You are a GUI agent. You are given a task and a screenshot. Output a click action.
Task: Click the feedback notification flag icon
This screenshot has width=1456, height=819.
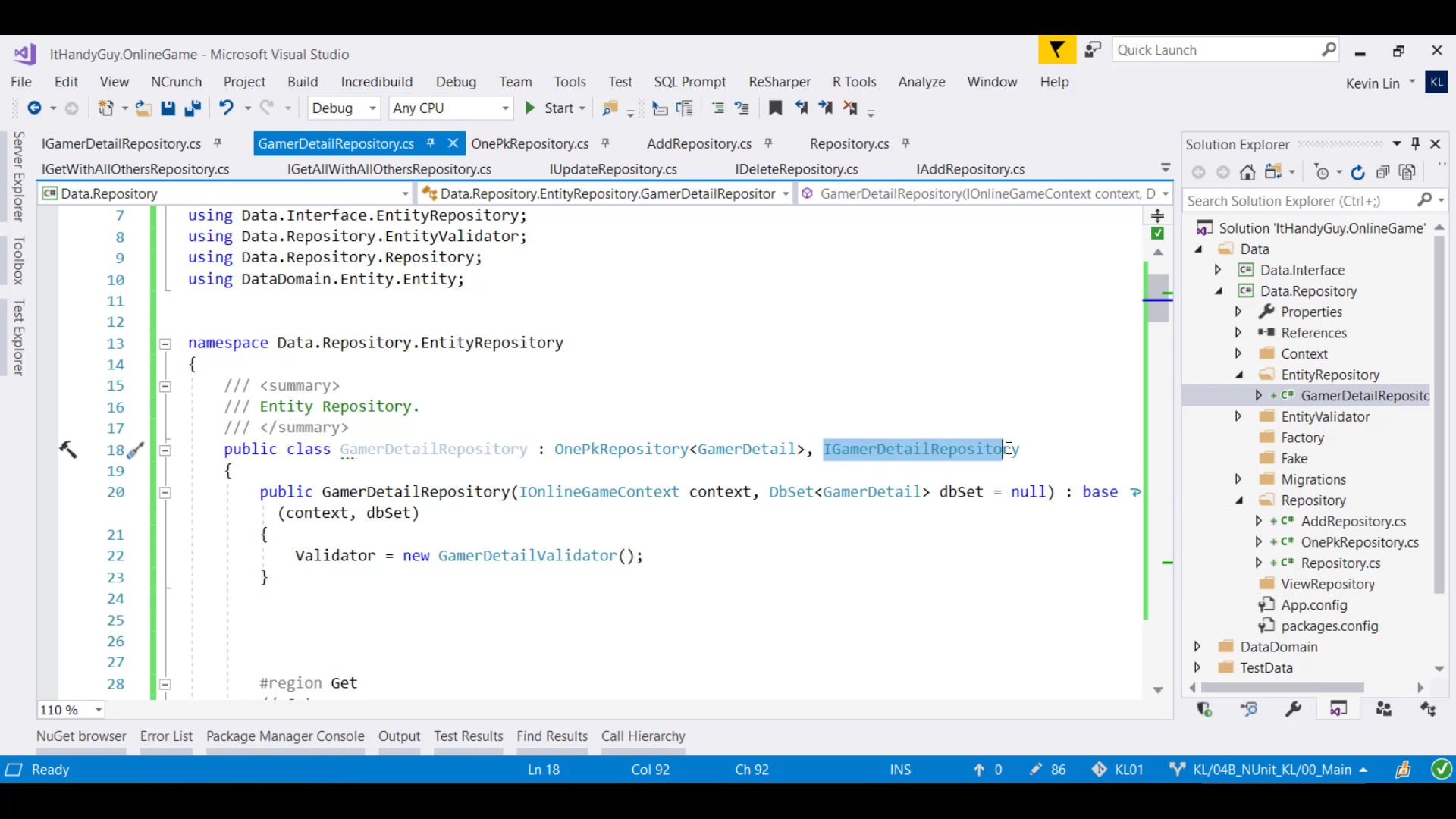[x=1056, y=50]
